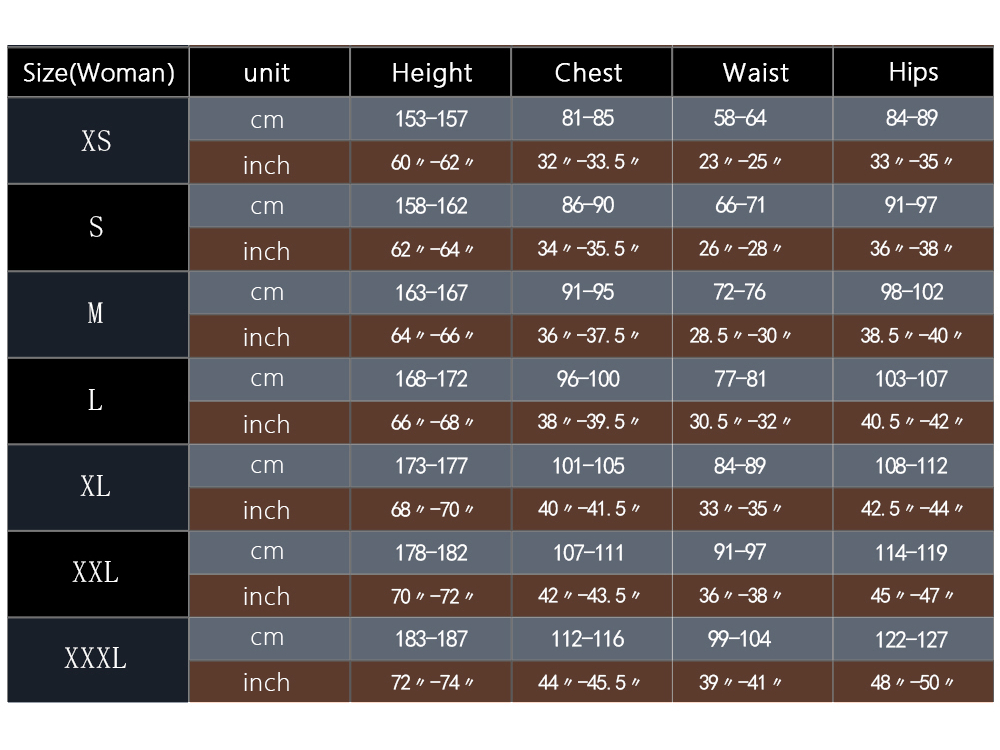Select the XXXL size label

coord(97,660)
